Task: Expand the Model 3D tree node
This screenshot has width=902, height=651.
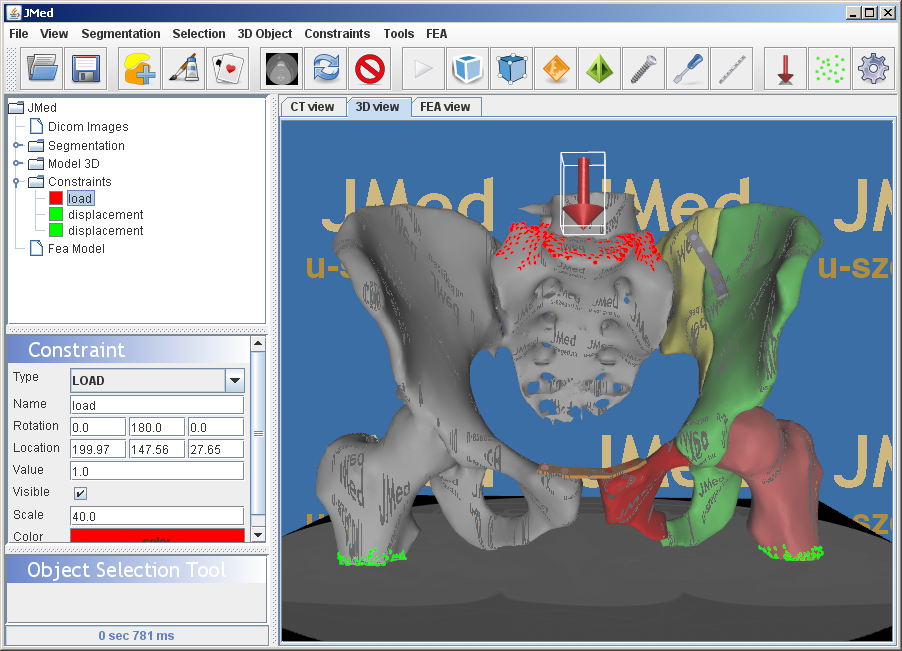Action: (x=18, y=164)
